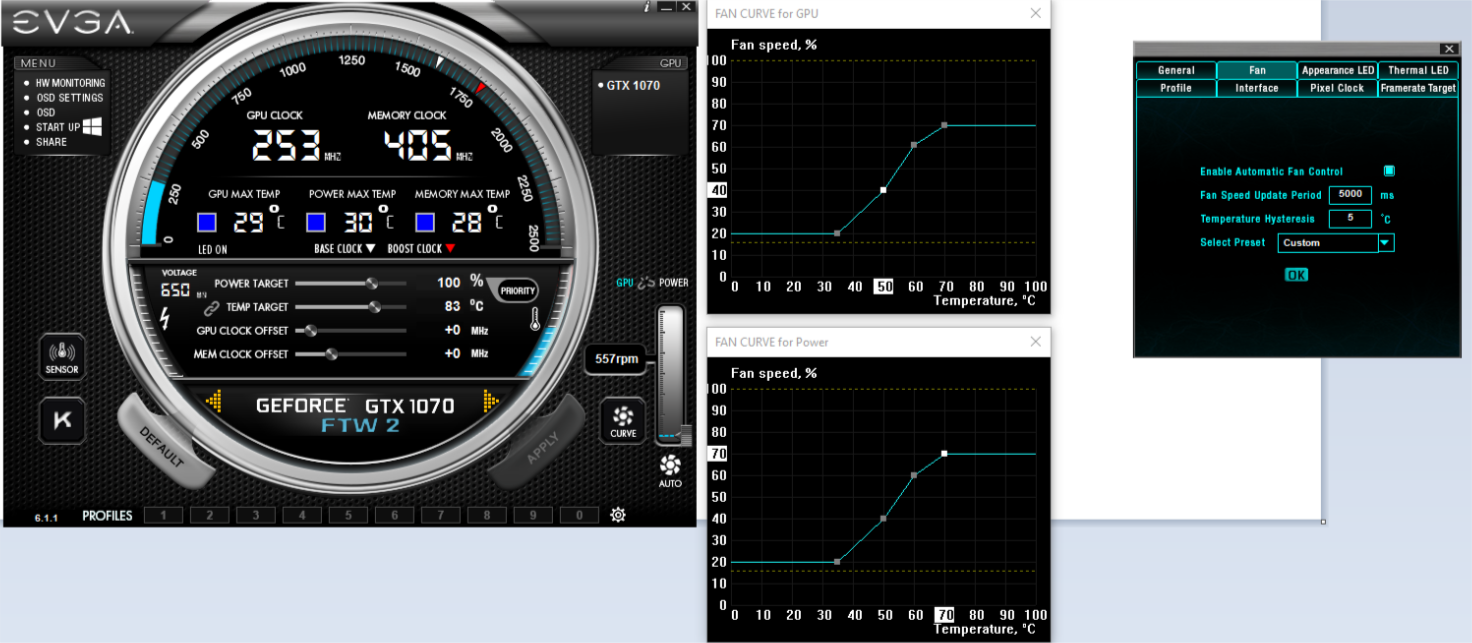Click the right yellow arrow by GTX 1070 label
The height and width of the screenshot is (643, 1472).
coord(490,402)
